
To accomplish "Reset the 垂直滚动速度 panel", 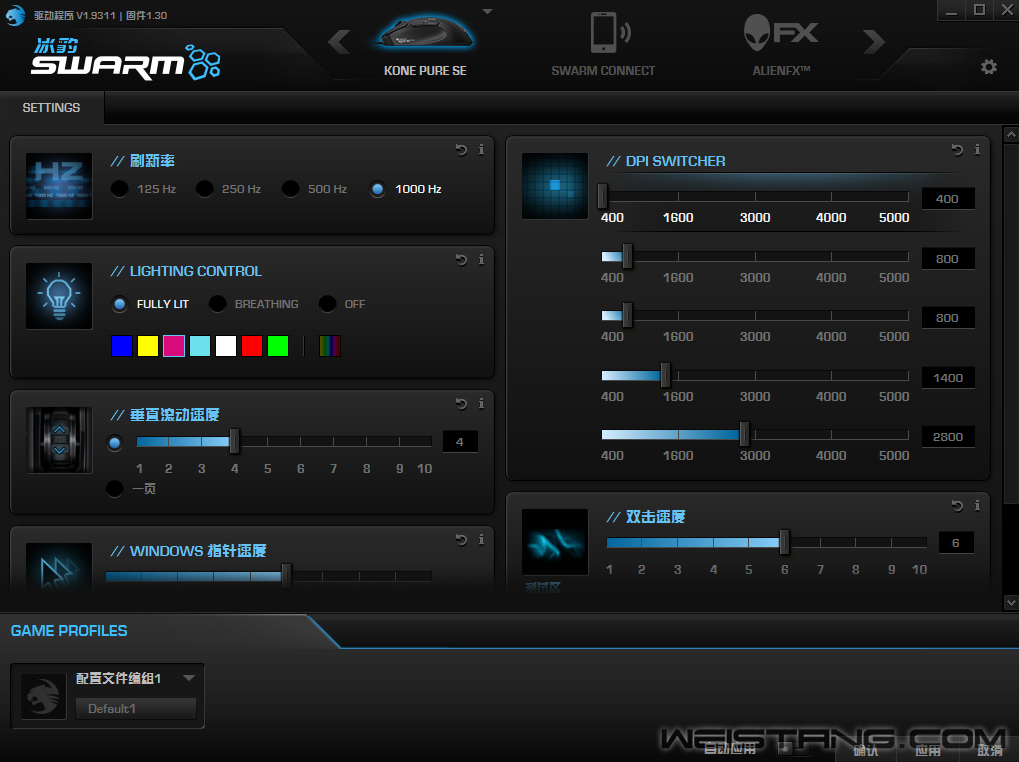I will tap(461, 404).
